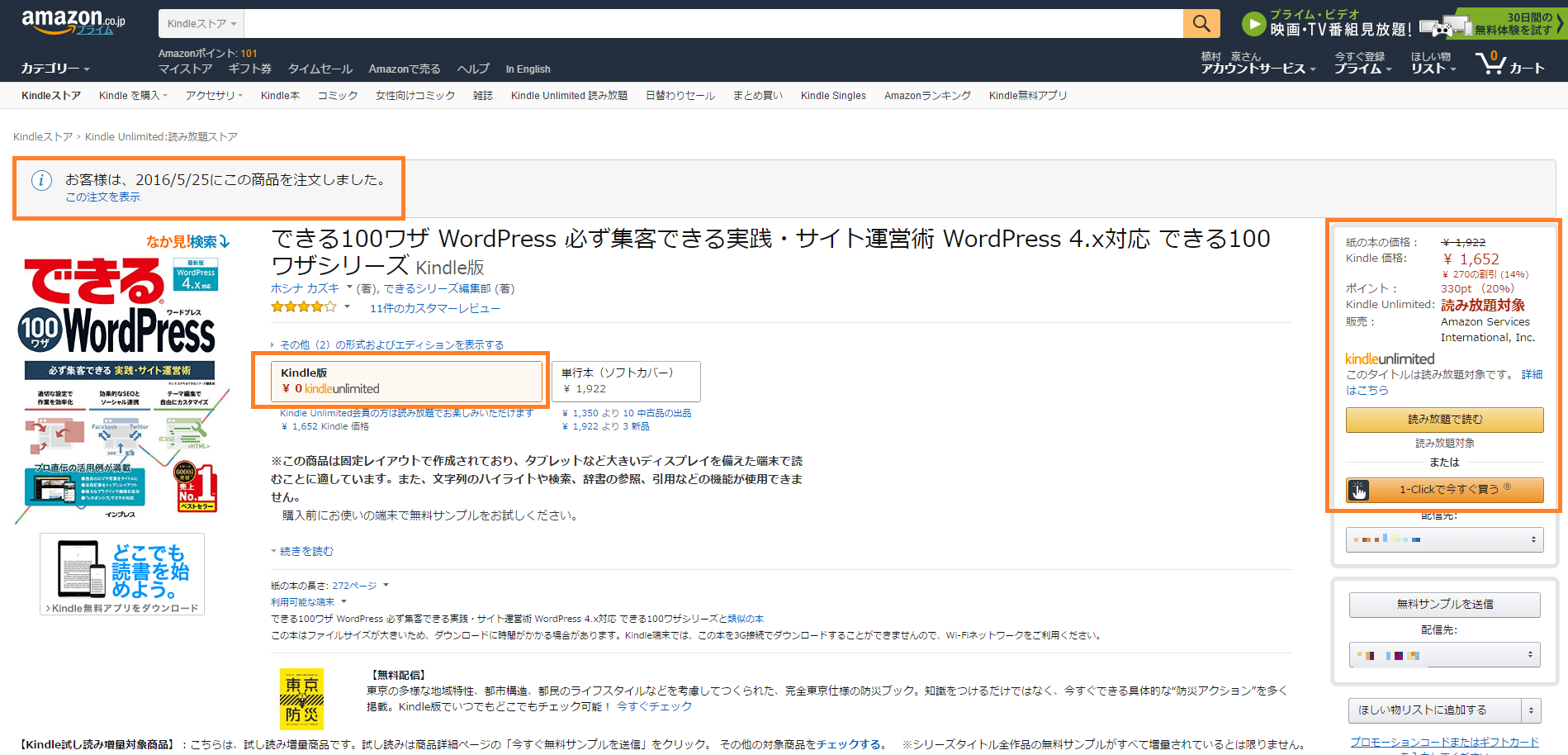Viewport: 1568px width, 755px height.
Task: Click breadcrumb Kindle Unlimited:読み放題ストア
Action: [x=161, y=137]
